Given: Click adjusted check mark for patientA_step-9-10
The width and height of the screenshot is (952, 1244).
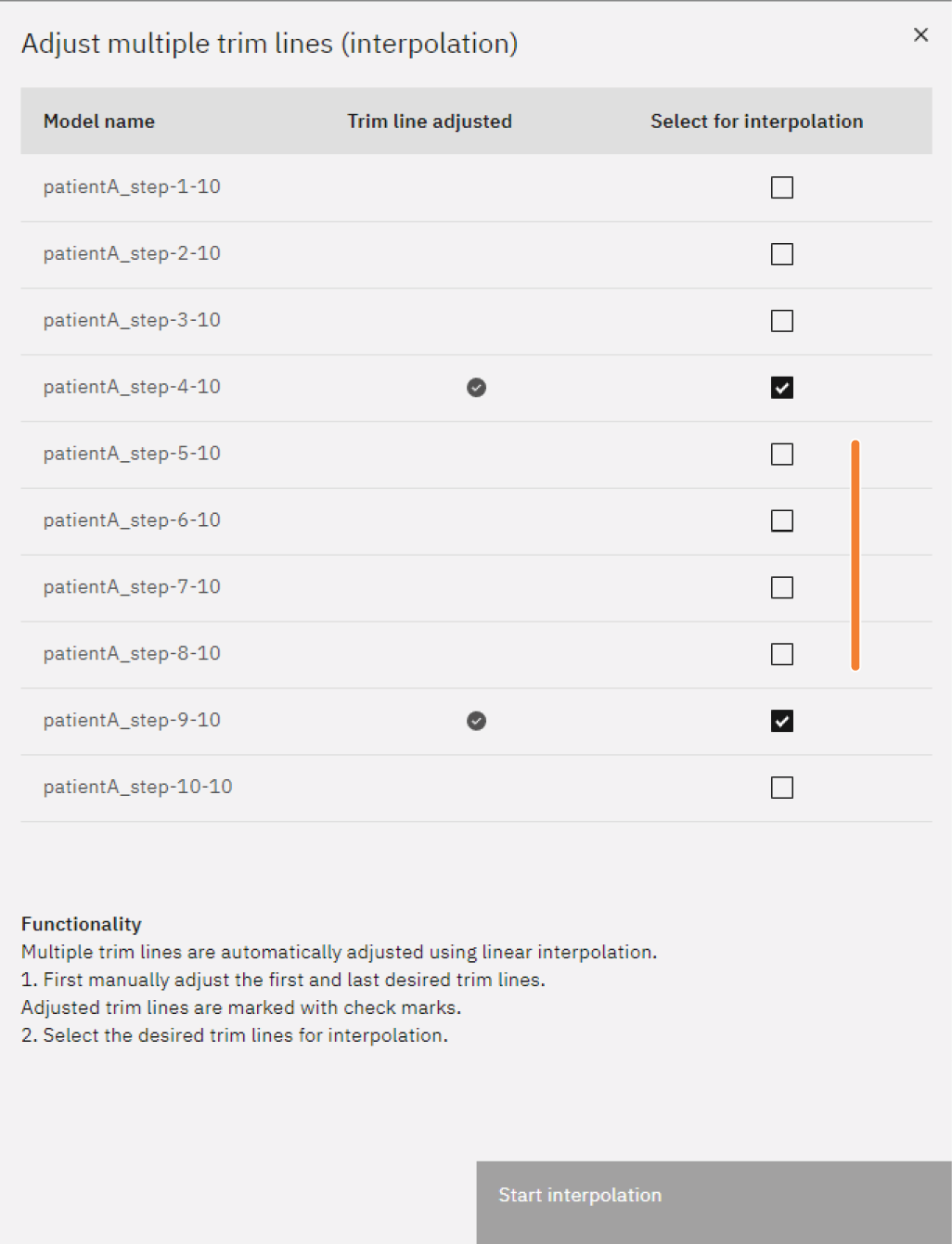Looking at the screenshot, I should tap(476, 721).
